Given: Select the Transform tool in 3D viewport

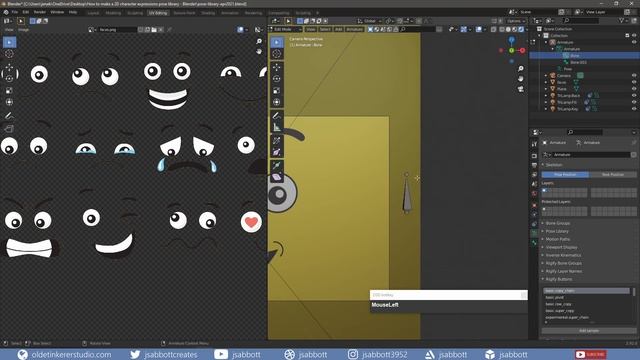Looking at the screenshot, I should pyautogui.click(x=277, y=102).
